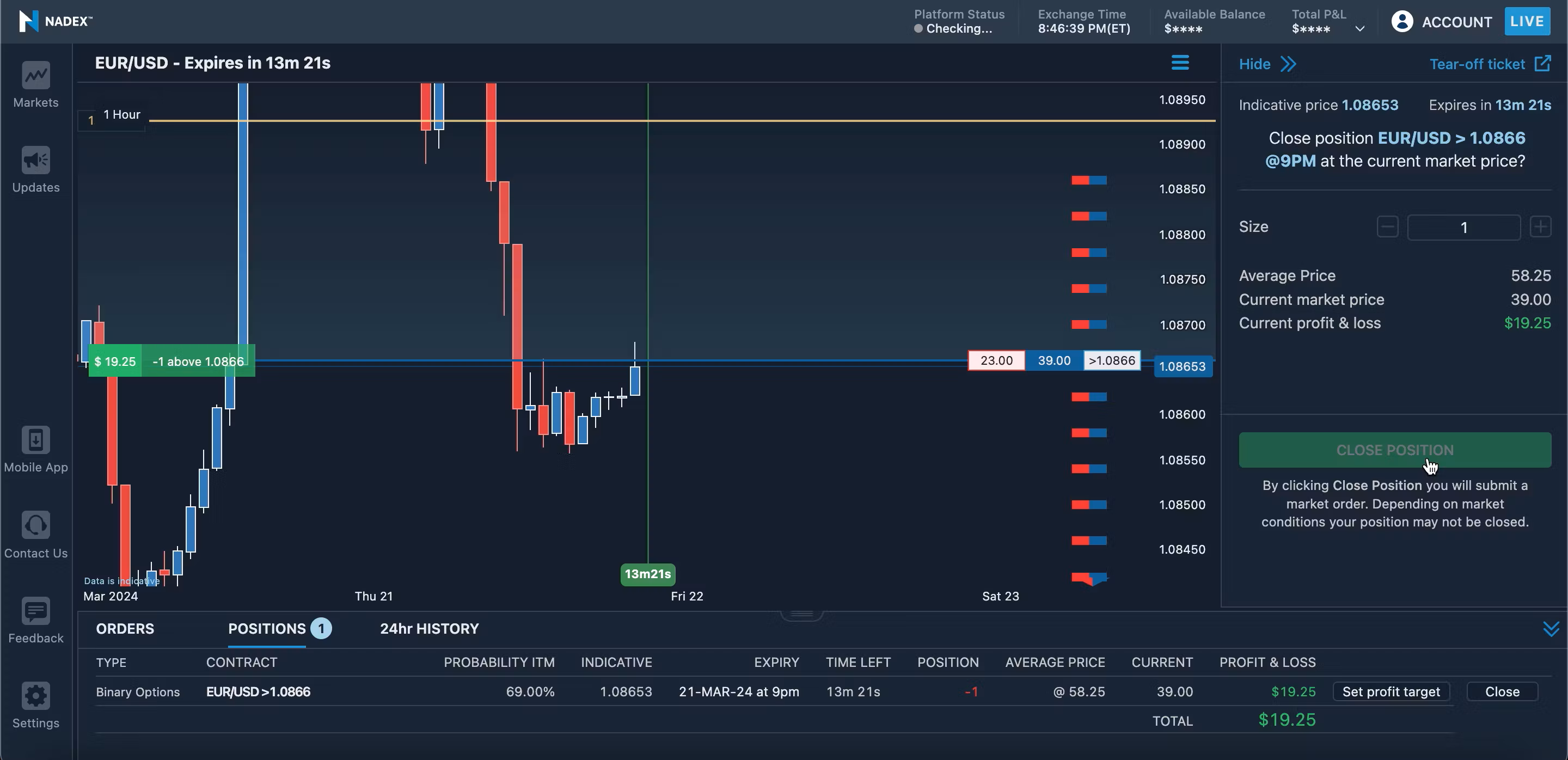Open chart hamburger menu icon
The image size is (1568, 760).
[x=1180, y=63]
